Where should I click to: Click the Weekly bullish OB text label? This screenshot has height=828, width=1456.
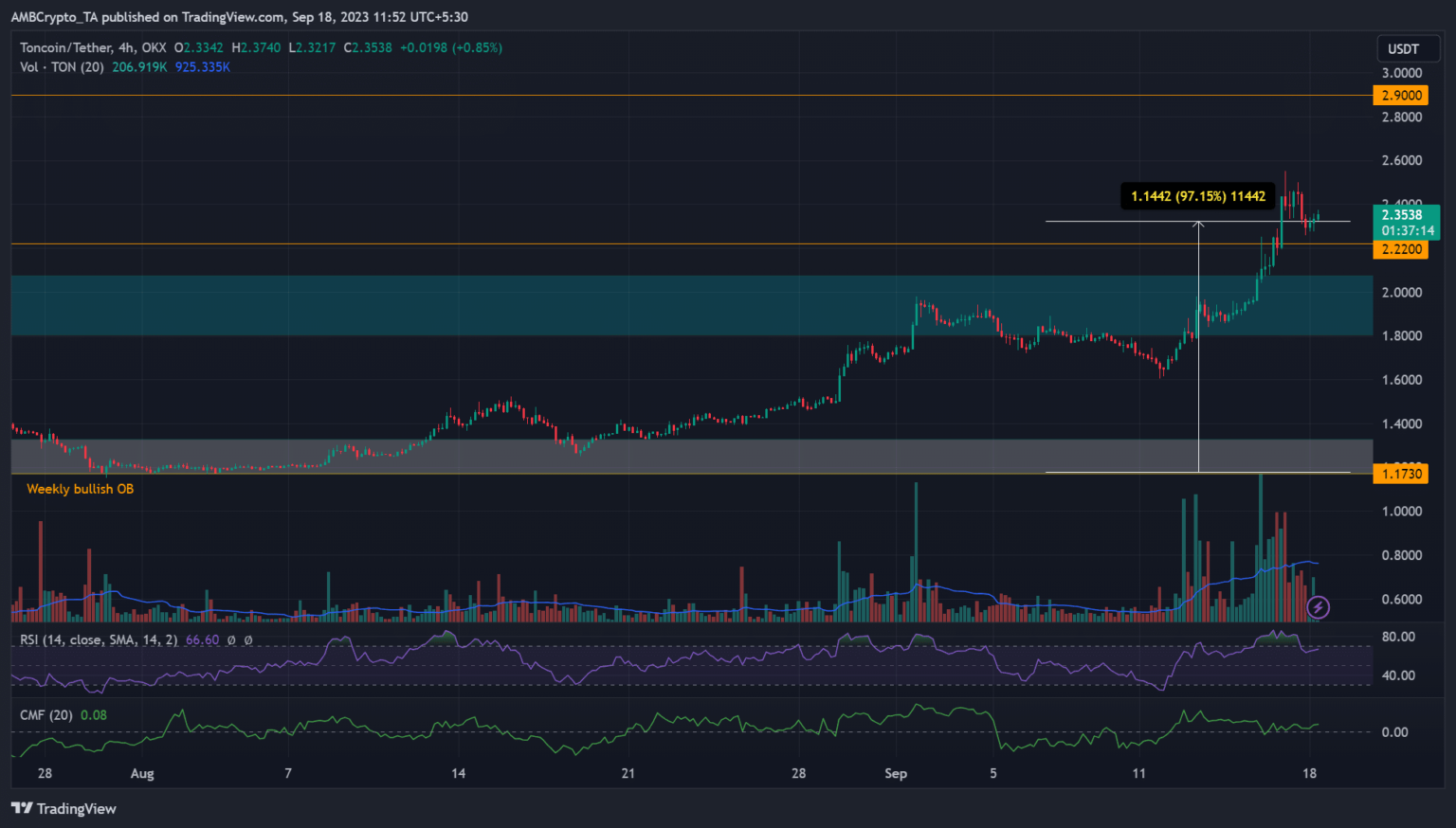click(80, 489)
